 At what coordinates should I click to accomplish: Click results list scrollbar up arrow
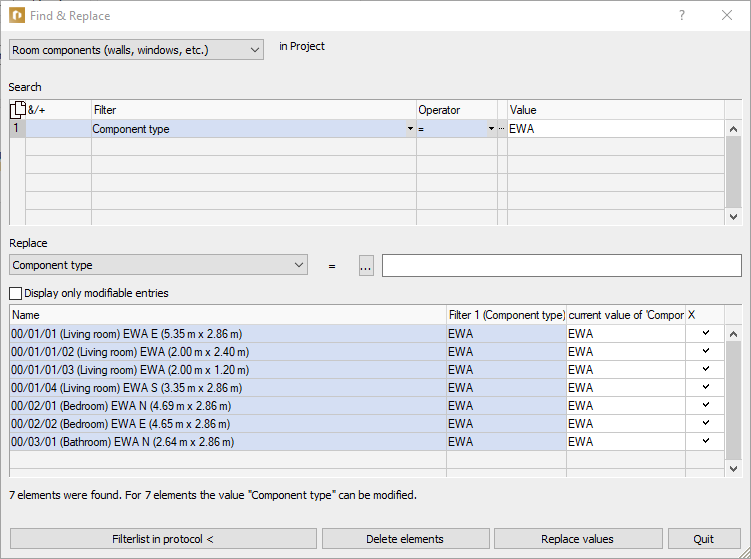pyautogui.click(x=733, y=334)
